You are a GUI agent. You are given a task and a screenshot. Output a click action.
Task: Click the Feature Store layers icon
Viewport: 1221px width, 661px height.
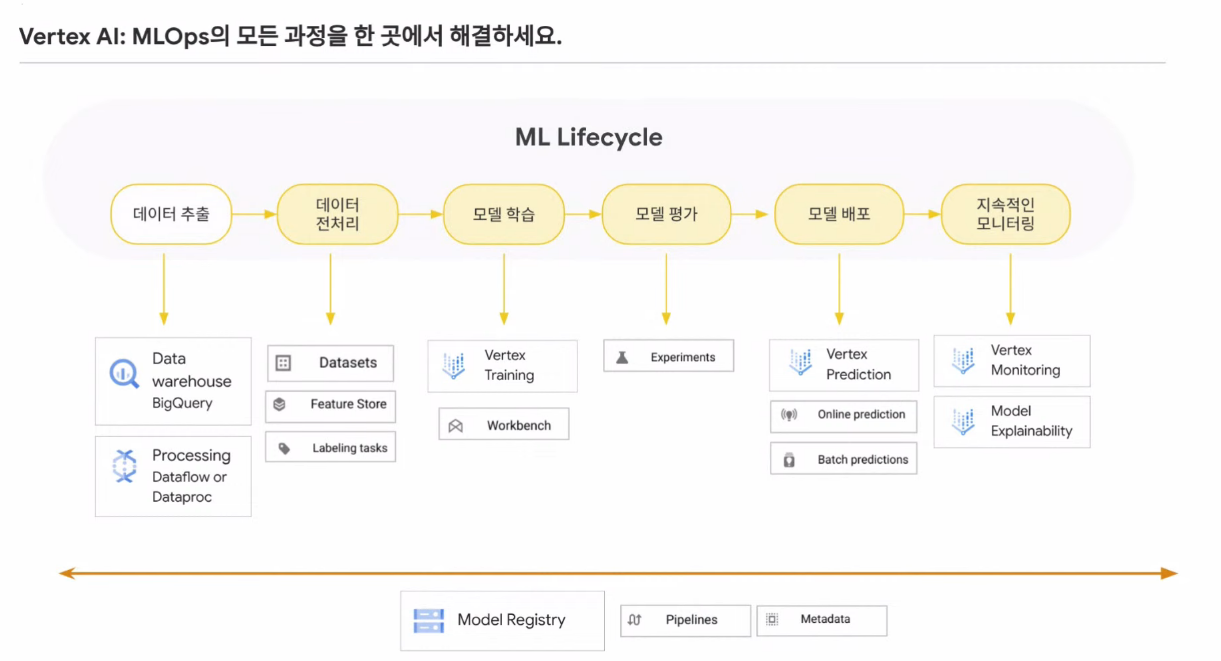point(280,405)
